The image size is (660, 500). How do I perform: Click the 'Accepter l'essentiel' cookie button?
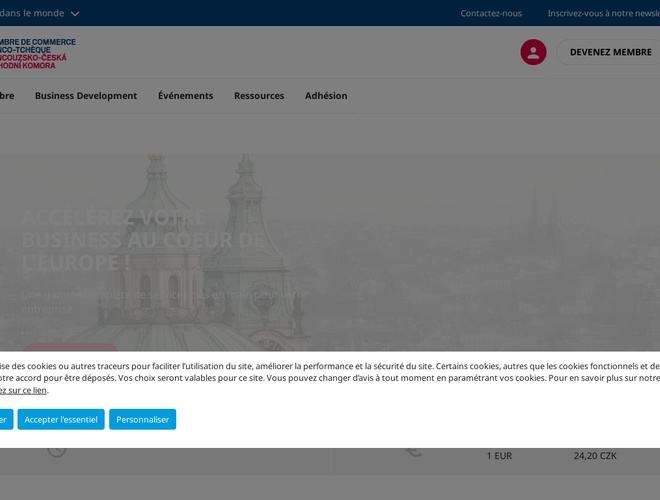pos(61,419)
